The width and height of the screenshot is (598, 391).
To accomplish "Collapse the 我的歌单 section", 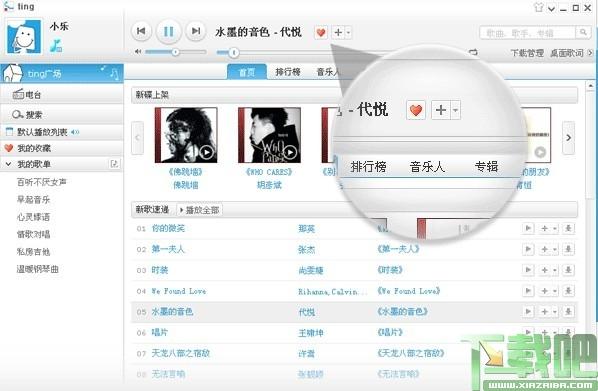I will pyautogui.click(x=8, y=164).
